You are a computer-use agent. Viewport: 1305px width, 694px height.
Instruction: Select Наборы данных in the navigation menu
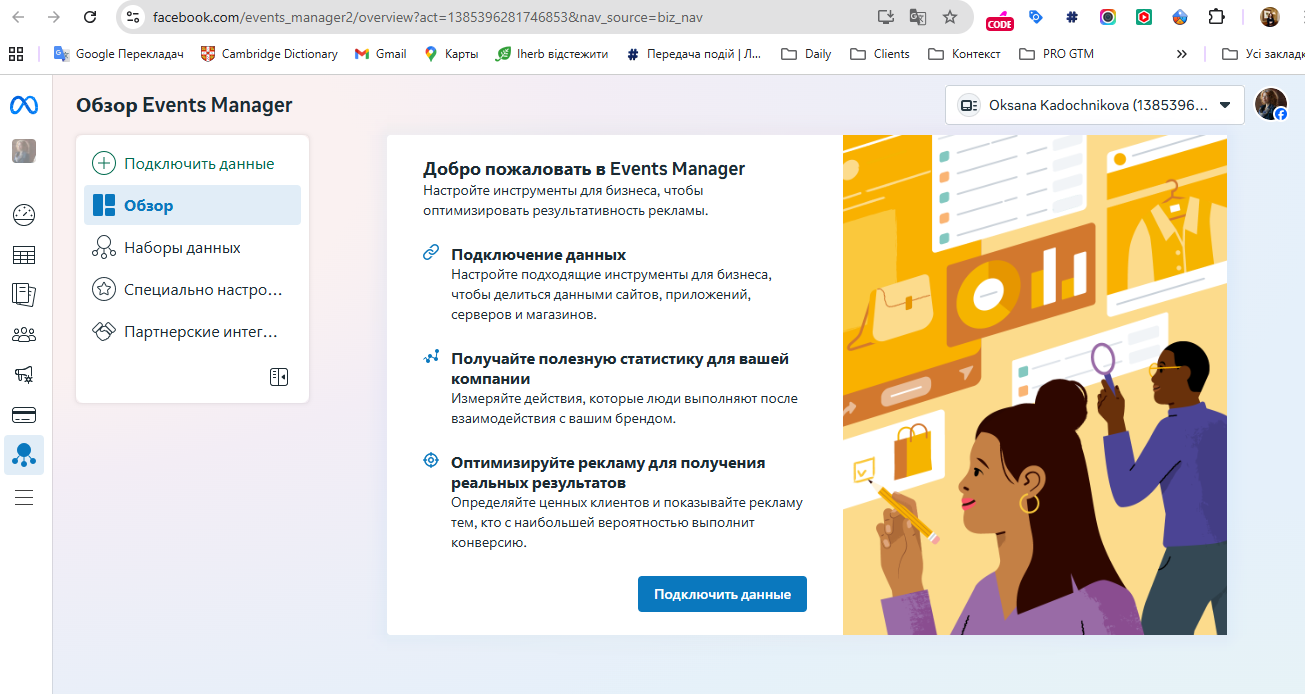point(192,247)
